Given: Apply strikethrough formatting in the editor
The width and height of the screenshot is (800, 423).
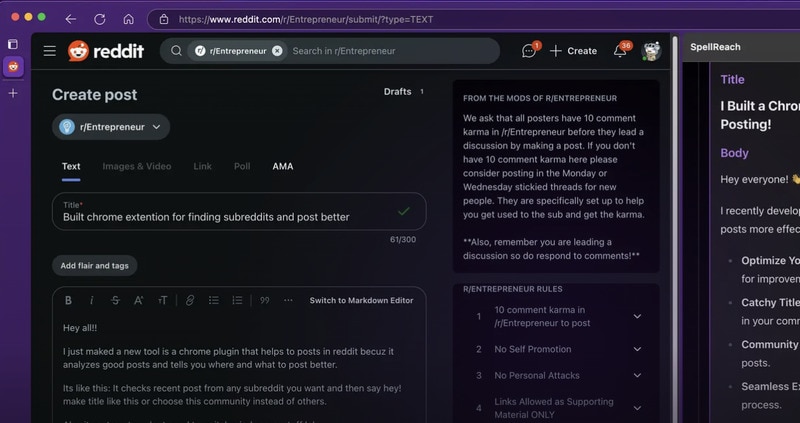Looking at the screenshot, I should (115, 300).
